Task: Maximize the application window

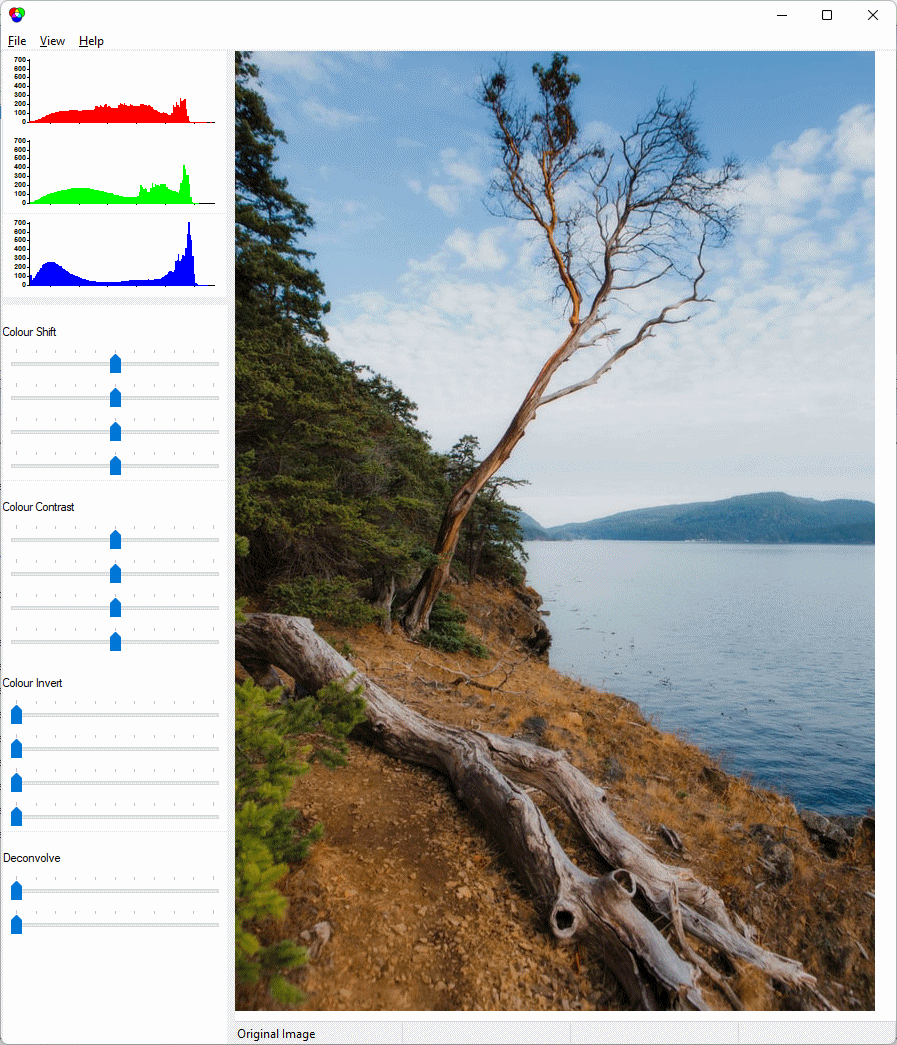Action: tap(827, 15)
